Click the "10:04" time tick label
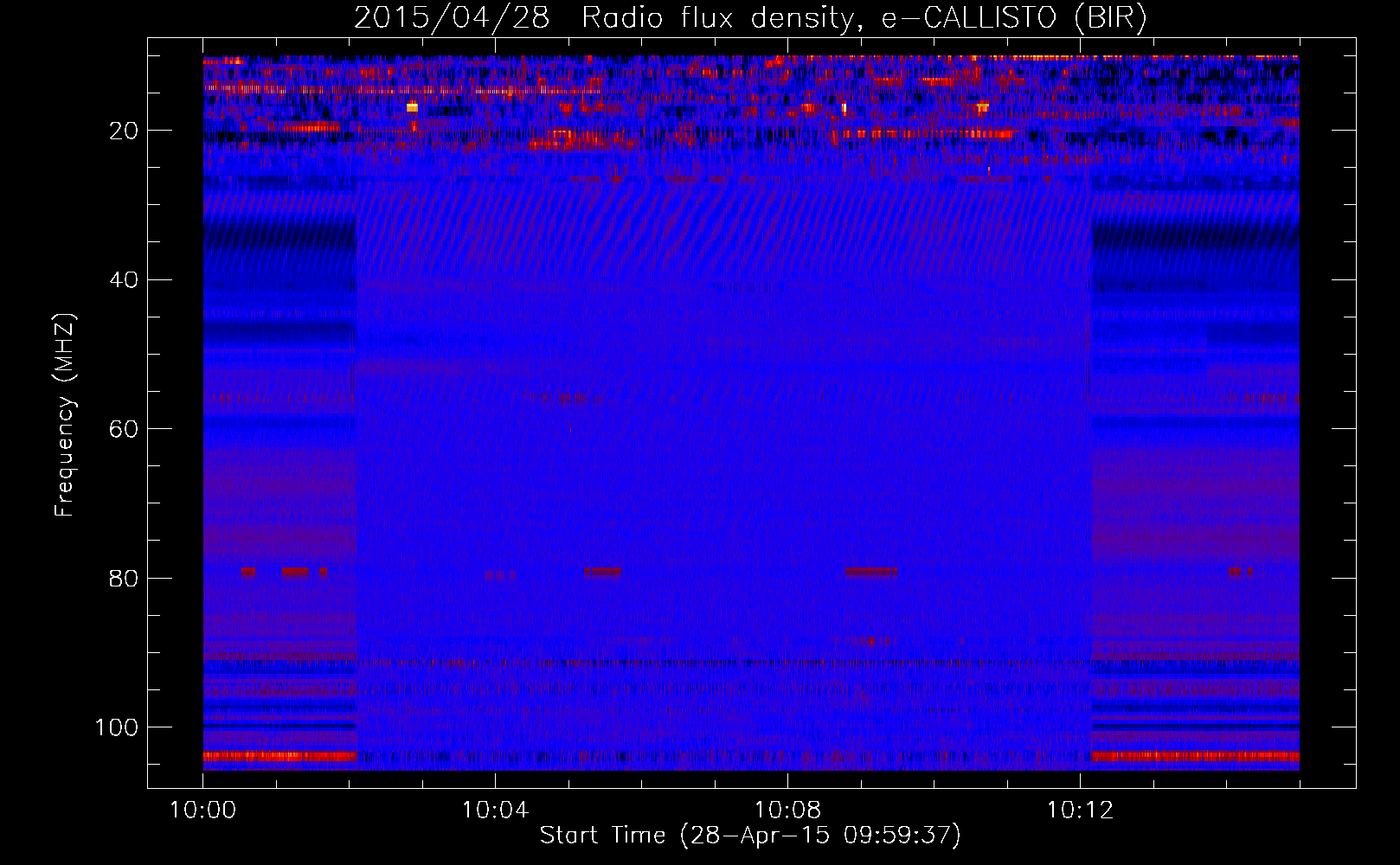1400x865 pixels. 495,811
